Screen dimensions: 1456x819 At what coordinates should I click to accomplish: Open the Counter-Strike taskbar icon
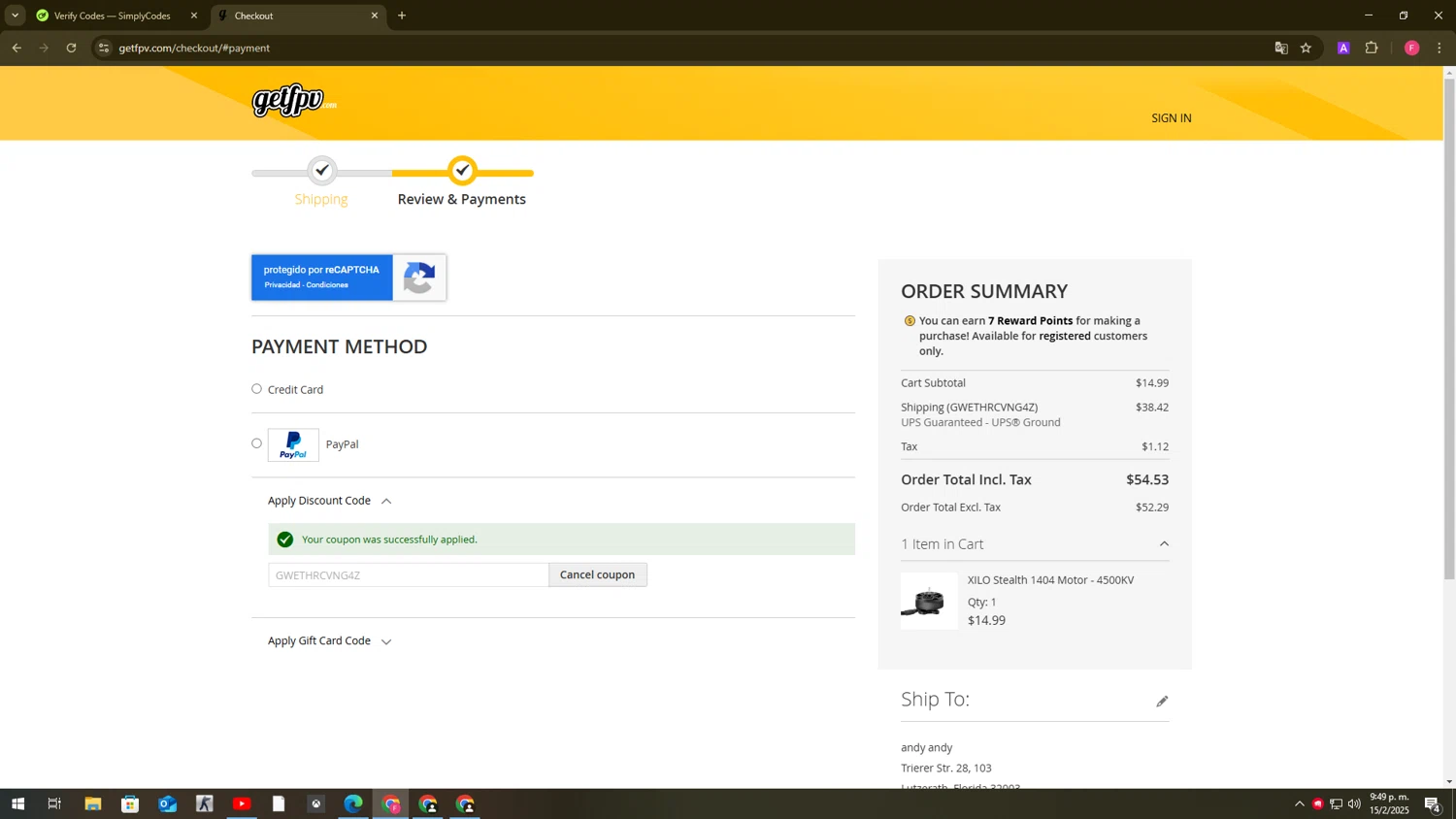(205, 803)
